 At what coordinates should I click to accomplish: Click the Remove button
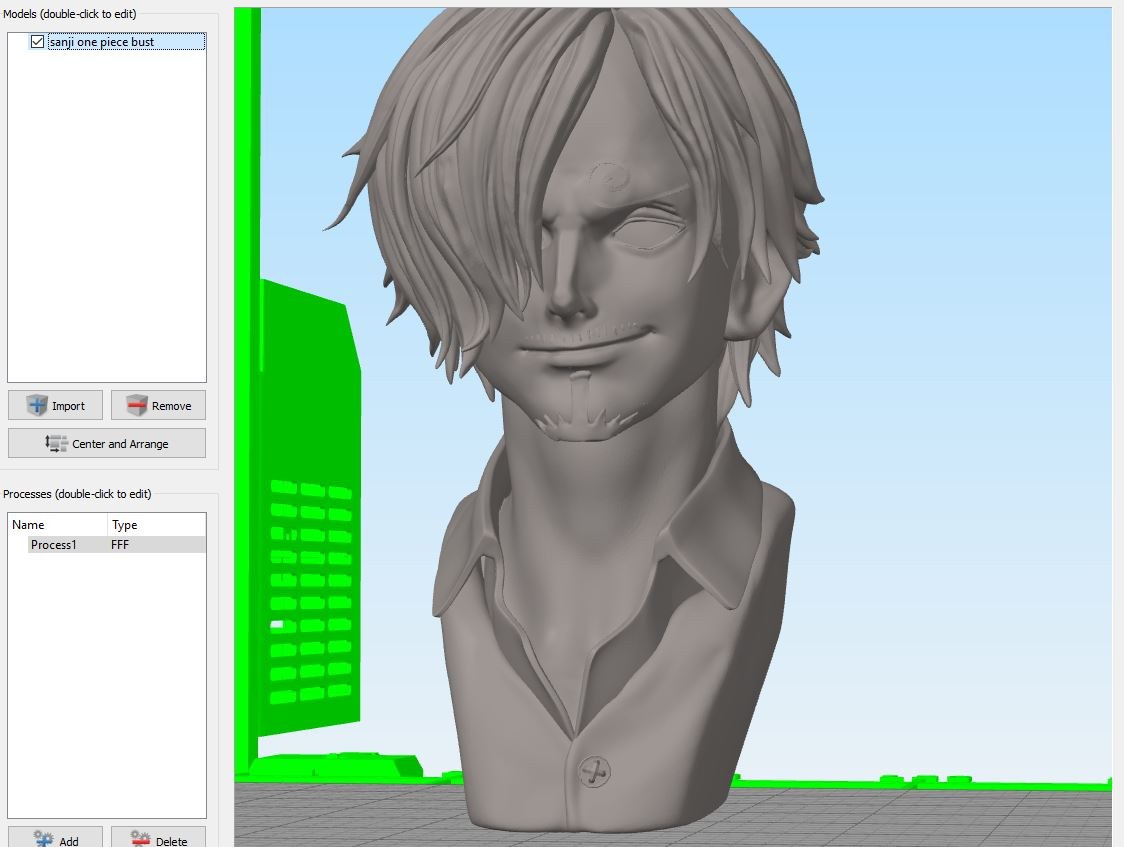tap(158, 405)
